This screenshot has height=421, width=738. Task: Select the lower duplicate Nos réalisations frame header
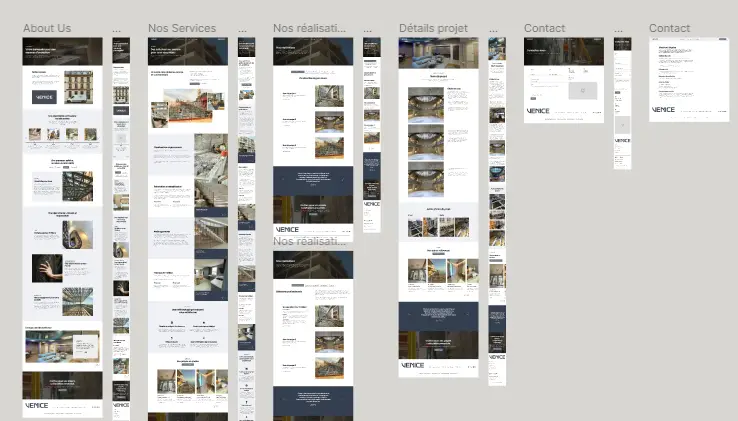pyautogui.click(x=313, y=265)
